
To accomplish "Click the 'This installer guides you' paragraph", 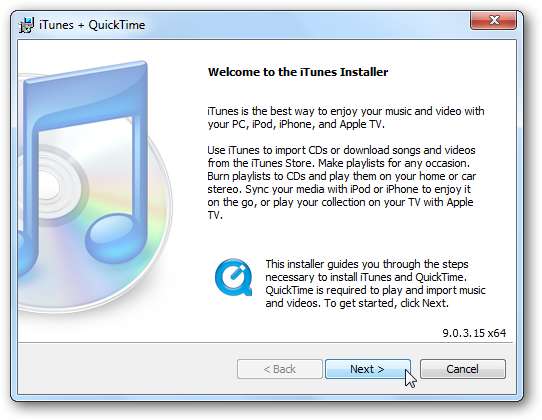I will point(375,283).
